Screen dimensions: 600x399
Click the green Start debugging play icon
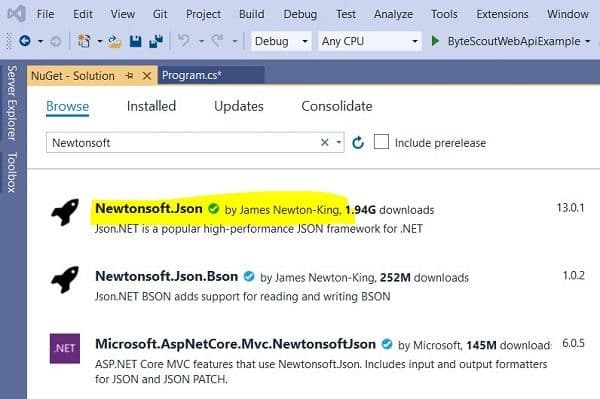(435, 41)
